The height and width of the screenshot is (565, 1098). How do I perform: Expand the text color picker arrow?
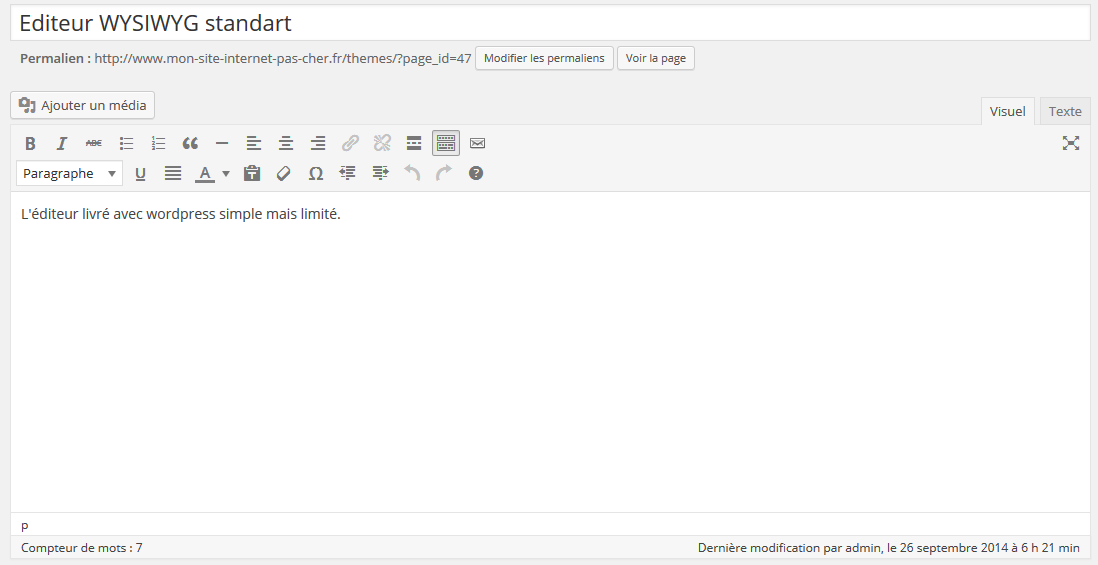tap(226, 173)
